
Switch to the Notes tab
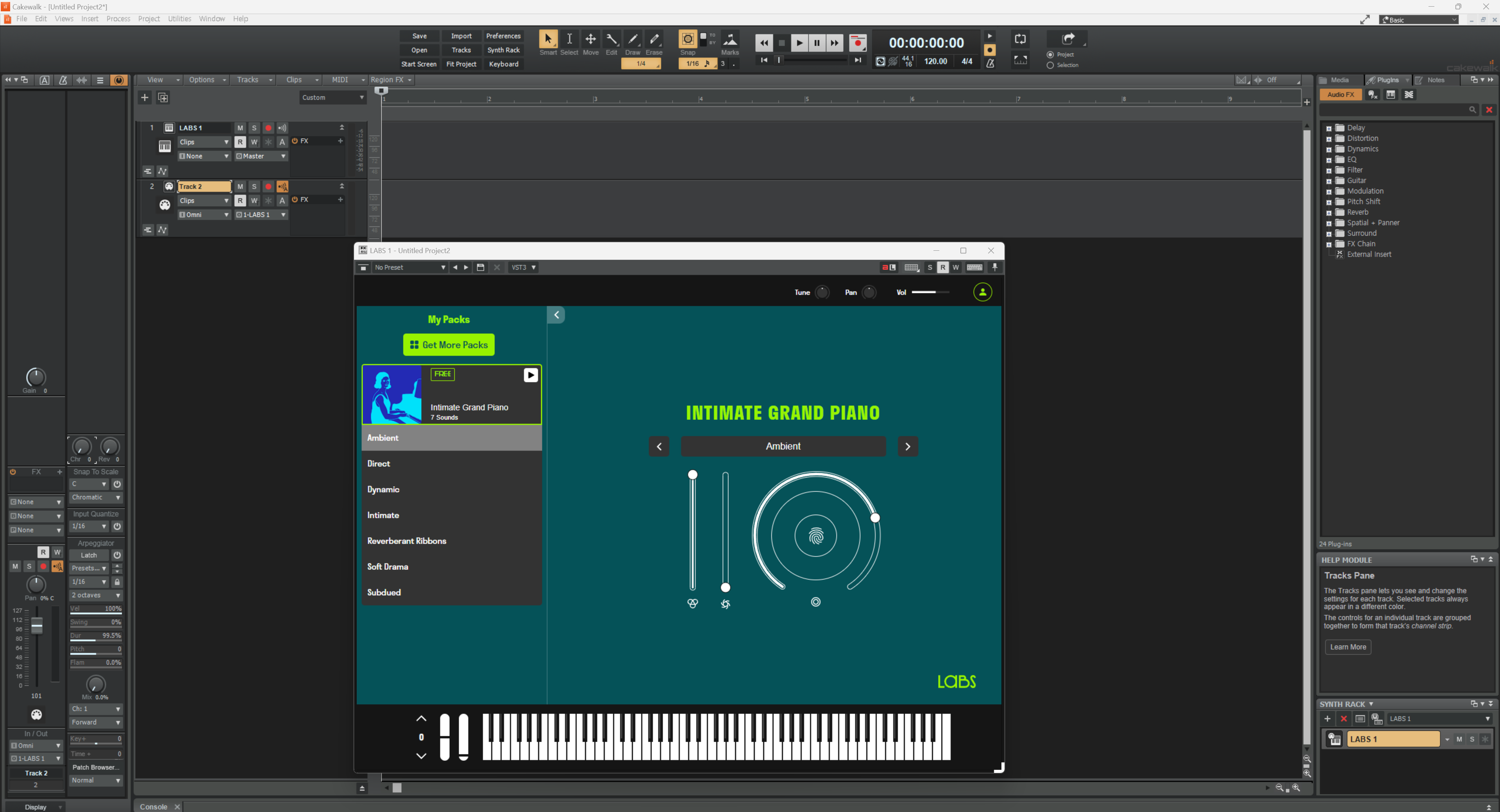[x=1435, y=80]
